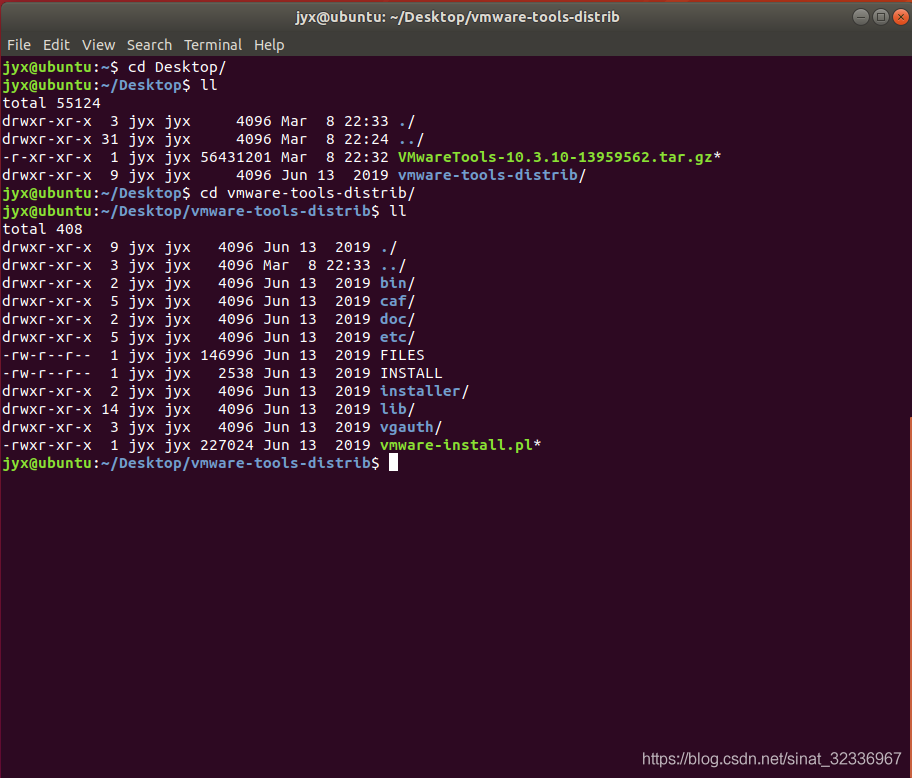Click the '22:32' timestamp
Image resolution: width=912 pixels, height=778 pixels.
(x=366, y=157)
